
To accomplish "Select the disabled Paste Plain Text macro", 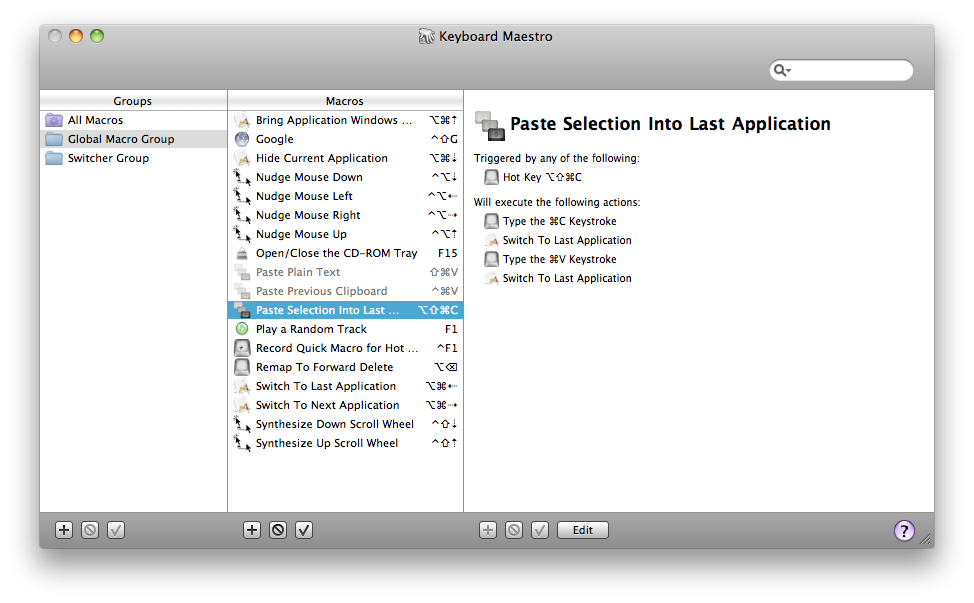I will pyautogui.click(x=345, y=272).
